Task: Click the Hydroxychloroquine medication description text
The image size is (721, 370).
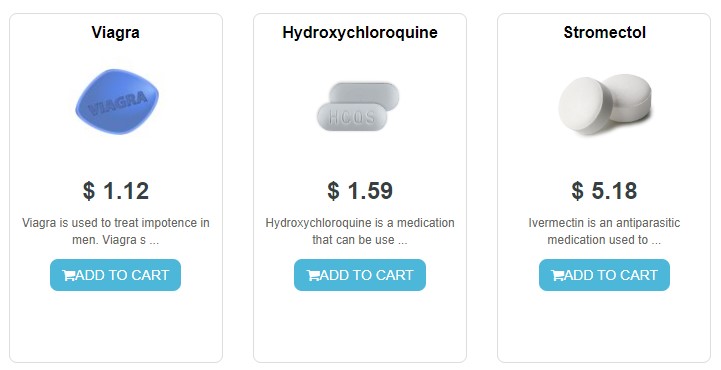Action: coord(360,231)
